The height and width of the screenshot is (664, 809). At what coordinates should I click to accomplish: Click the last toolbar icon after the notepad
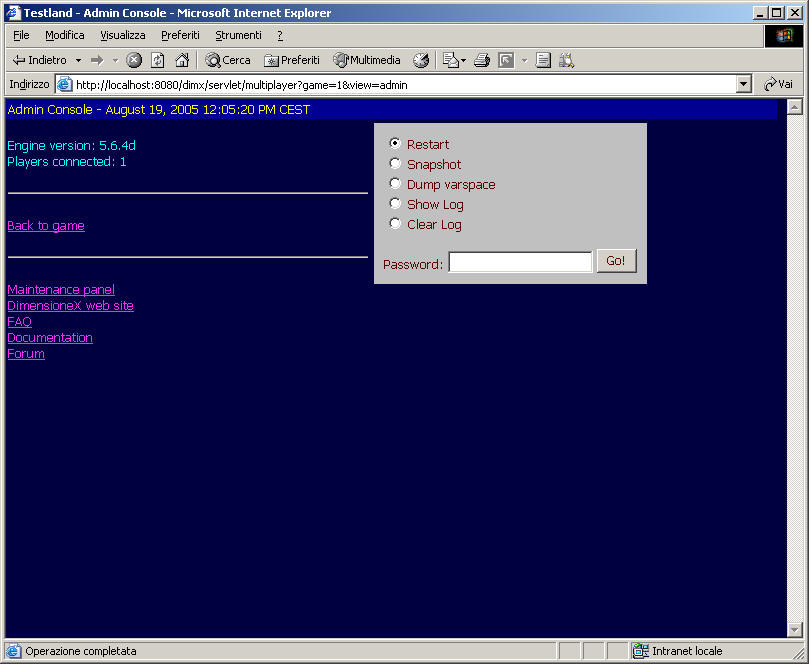coord(567,60)
